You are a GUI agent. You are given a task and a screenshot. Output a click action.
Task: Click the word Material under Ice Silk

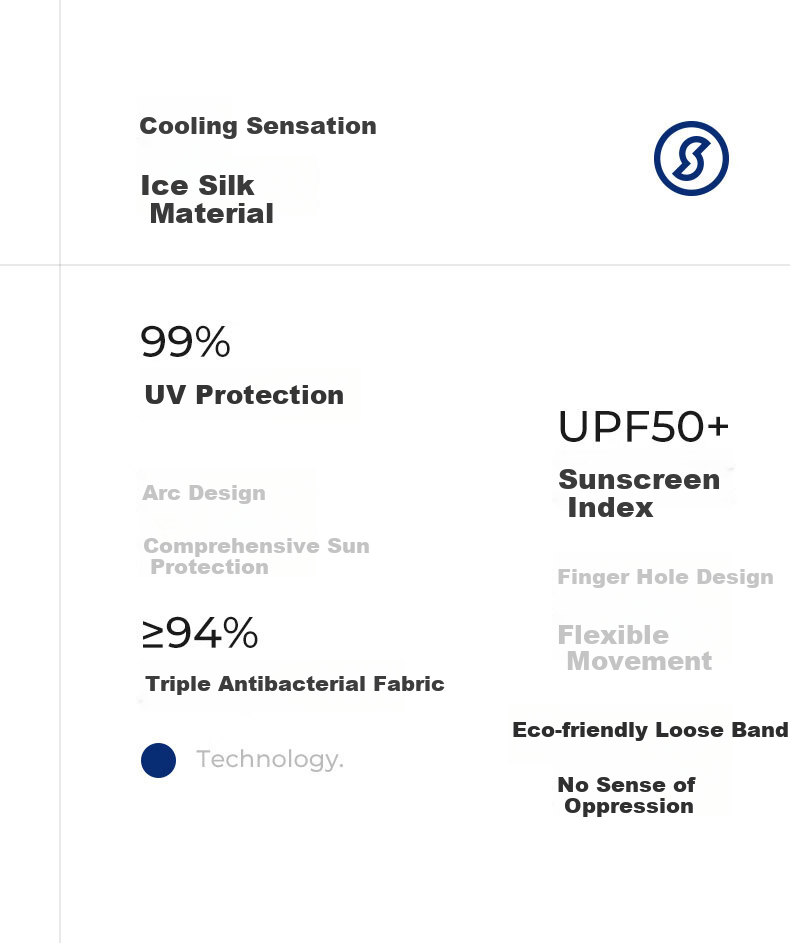point(212,213)
